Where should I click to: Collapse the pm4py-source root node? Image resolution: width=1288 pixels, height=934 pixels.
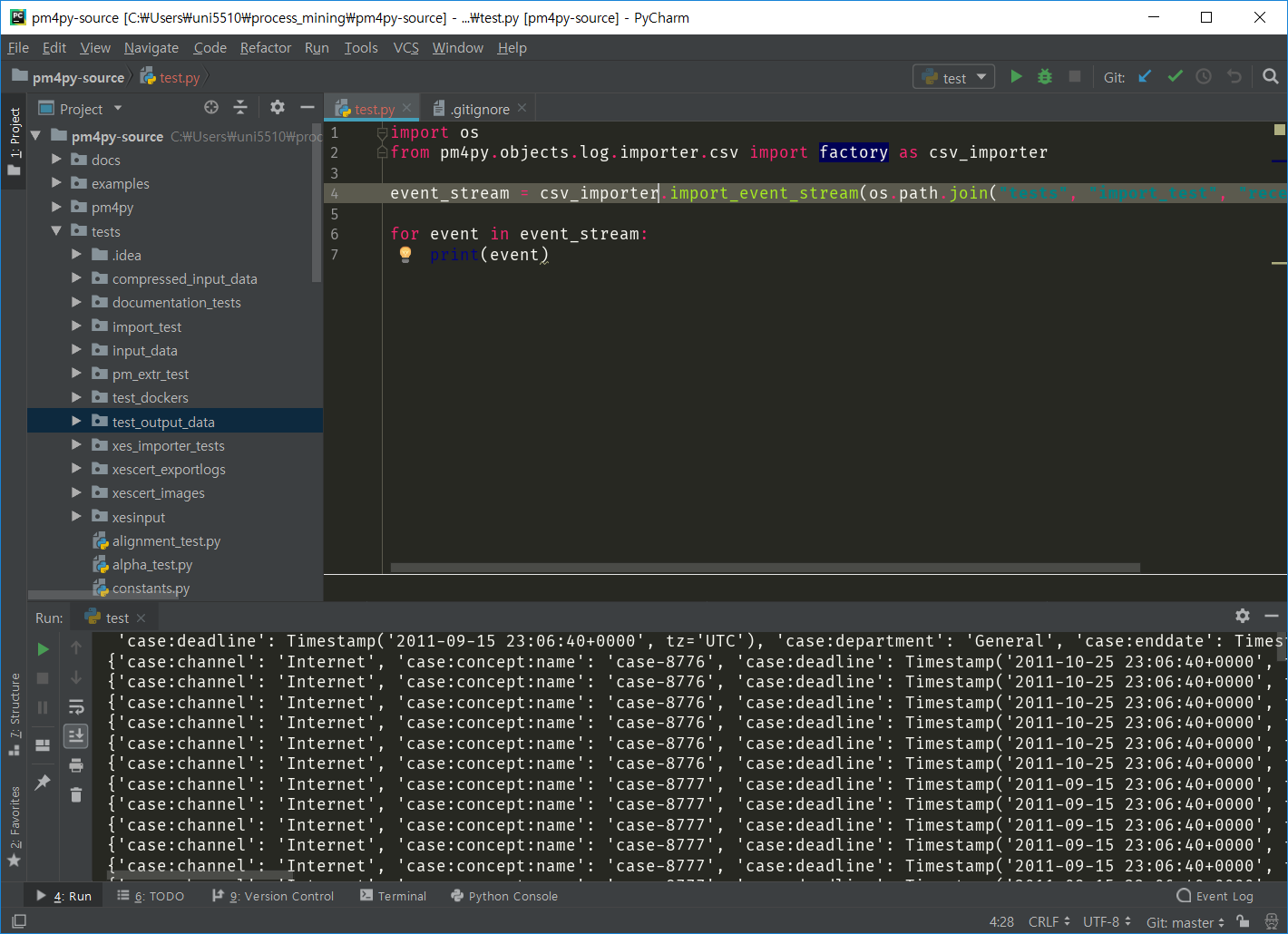(36, 136)
